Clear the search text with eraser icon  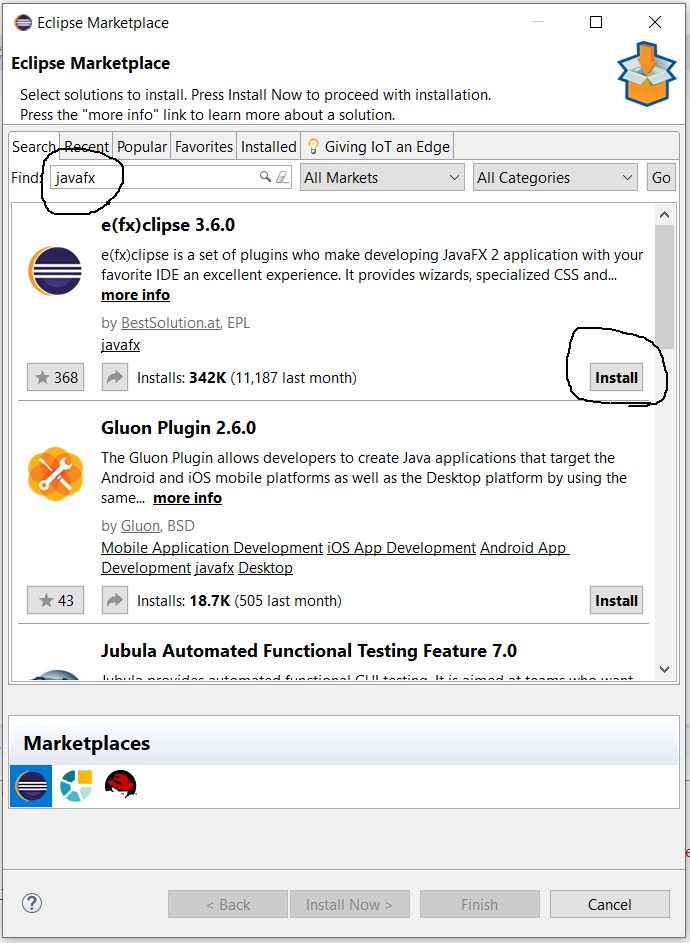(x=282, y=177)
